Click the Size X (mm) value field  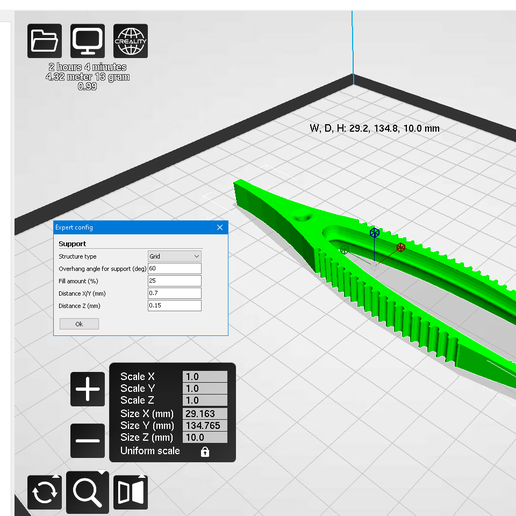pyautogui.click(x=205, y=413)
